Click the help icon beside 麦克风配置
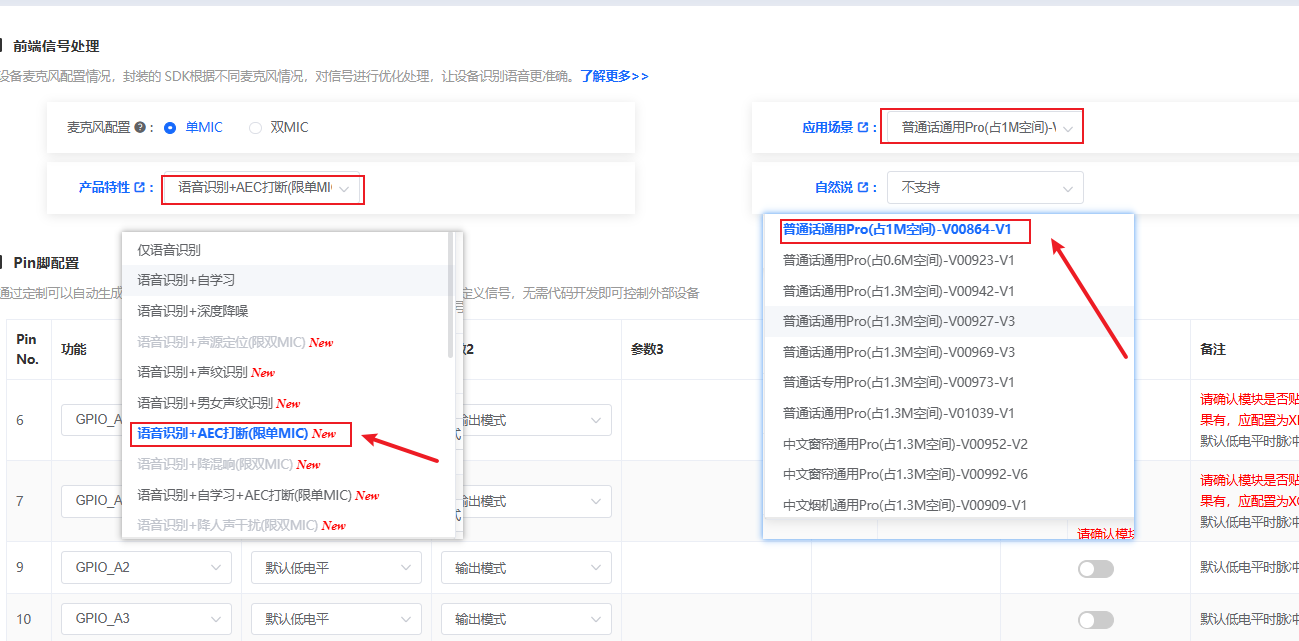Screen dimensions: 1299x641 (x=139, y=128)
